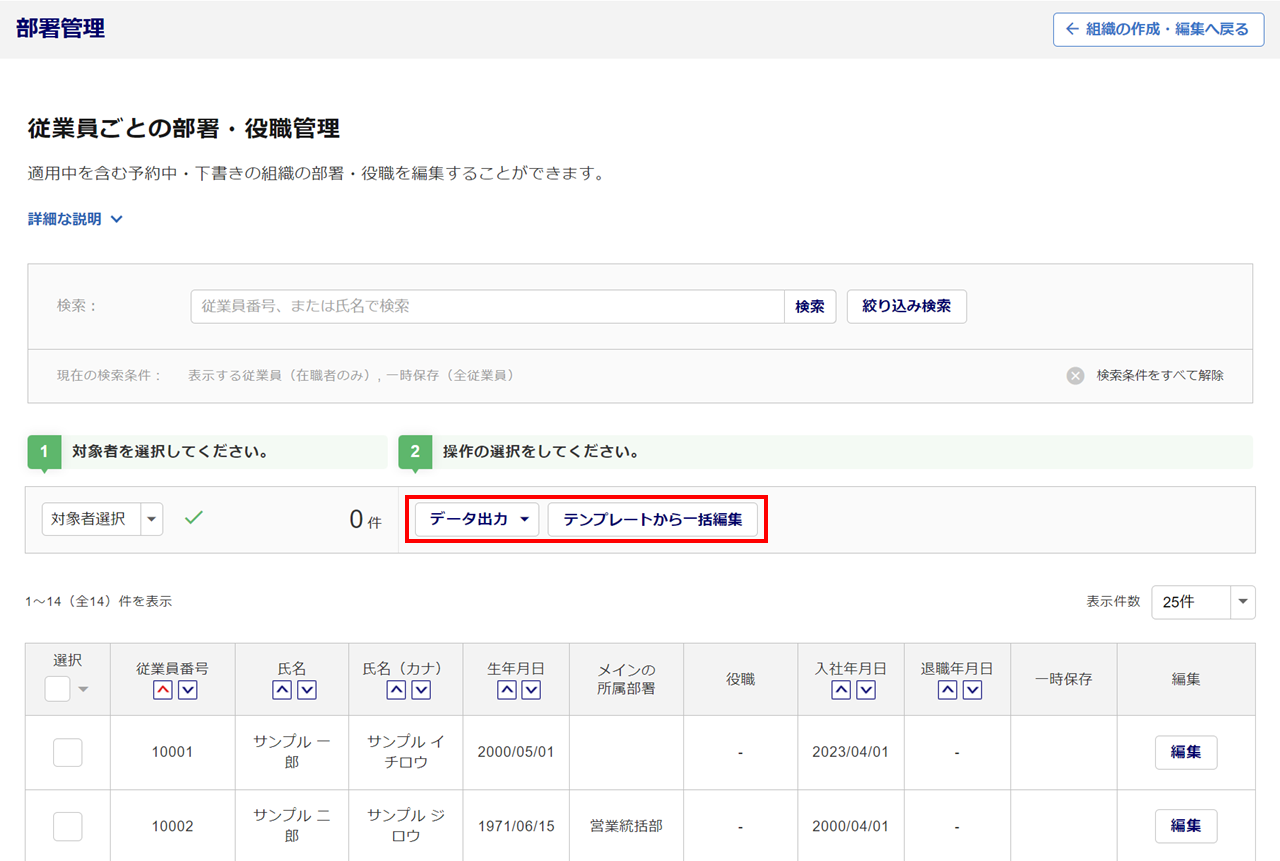Sort 氏名 column descending arrow

point(307,690)
